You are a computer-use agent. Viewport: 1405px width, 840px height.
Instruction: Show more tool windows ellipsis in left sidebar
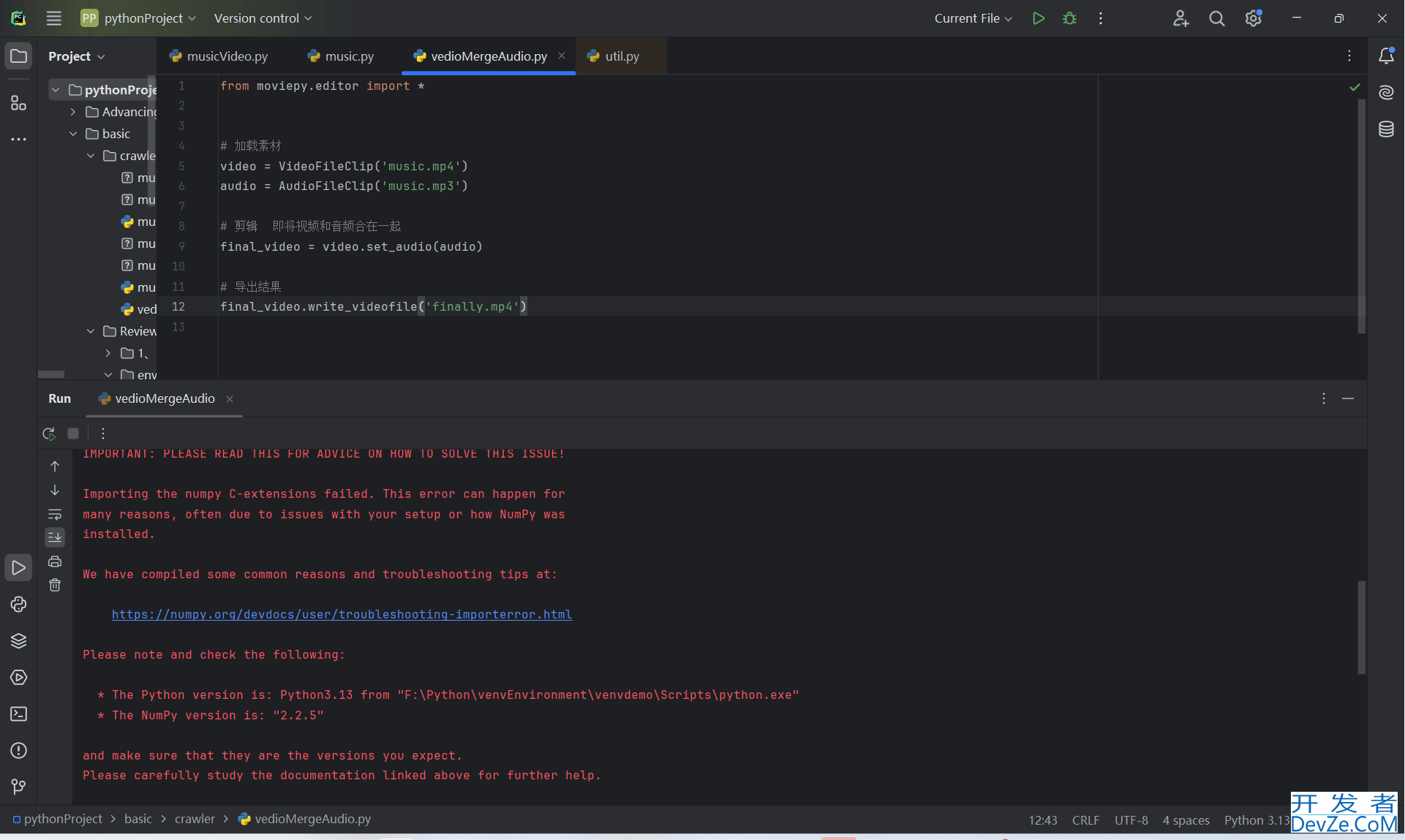click(18, 139)
